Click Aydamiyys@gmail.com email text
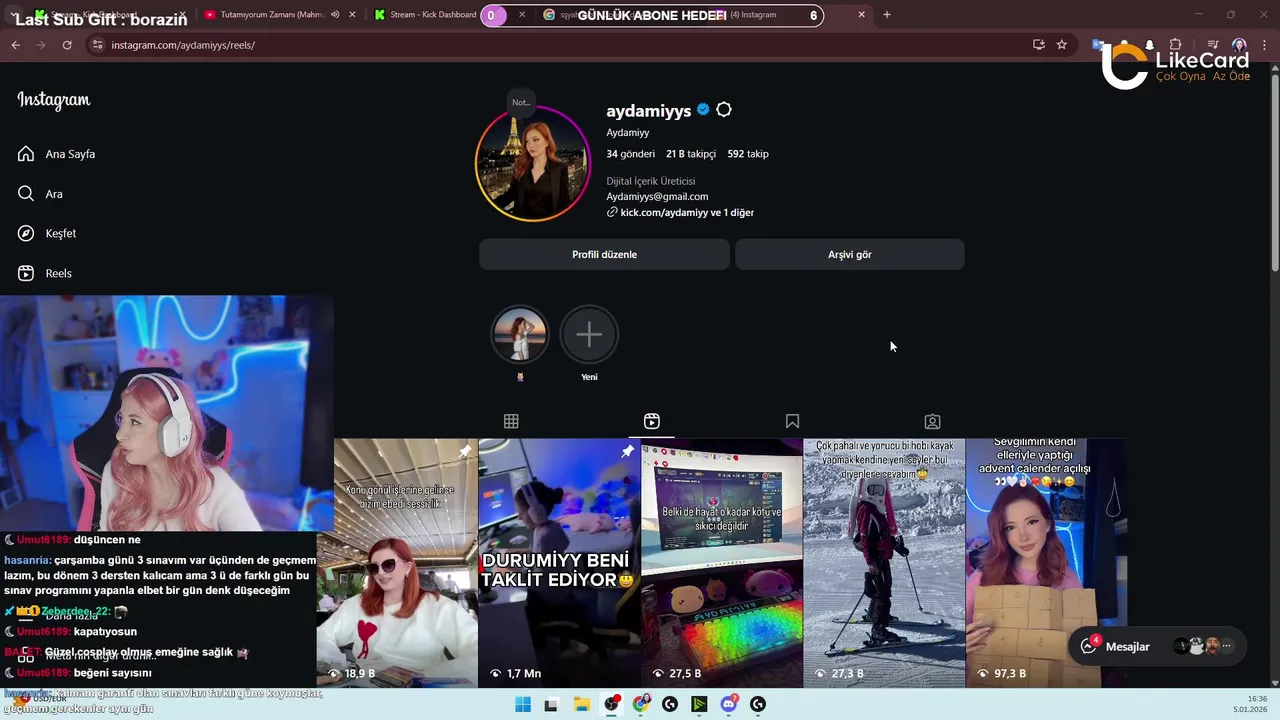Screen dimensions: 1280x720 657,197
